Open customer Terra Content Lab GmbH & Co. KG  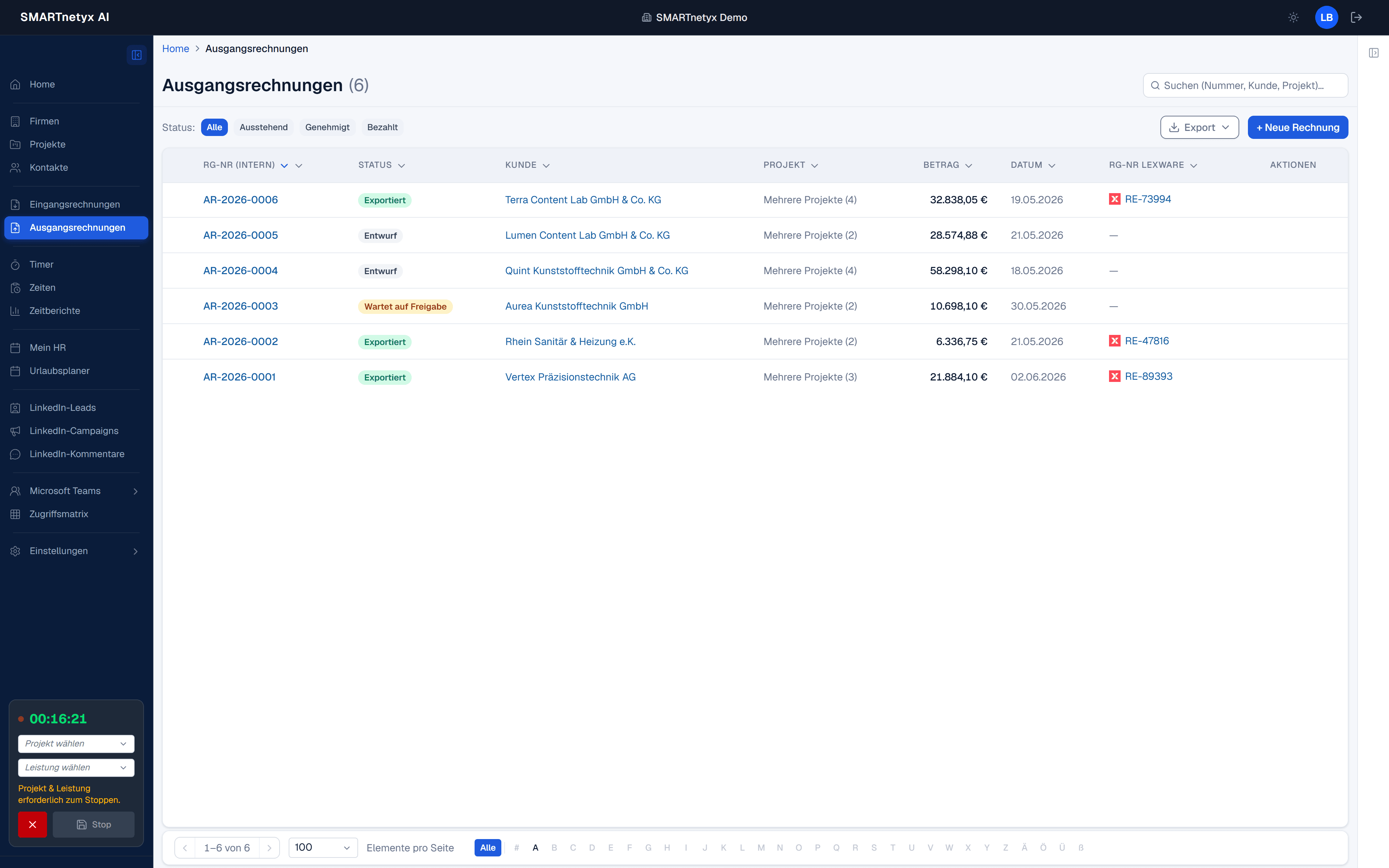point(583,200)
